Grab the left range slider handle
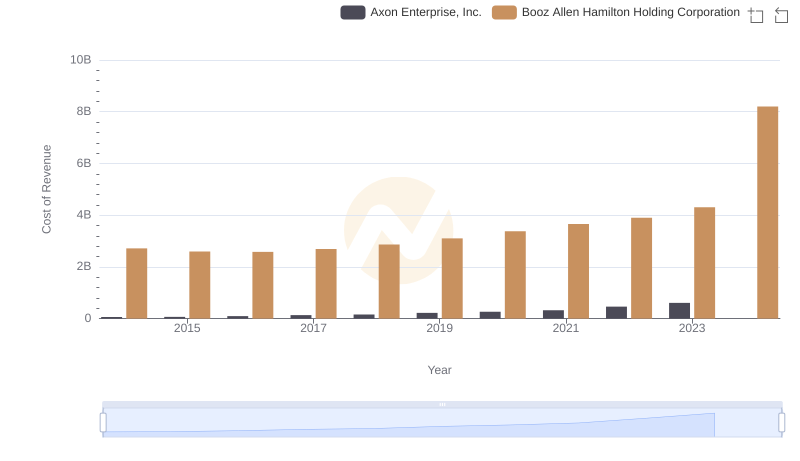 [x=103, y=423]
